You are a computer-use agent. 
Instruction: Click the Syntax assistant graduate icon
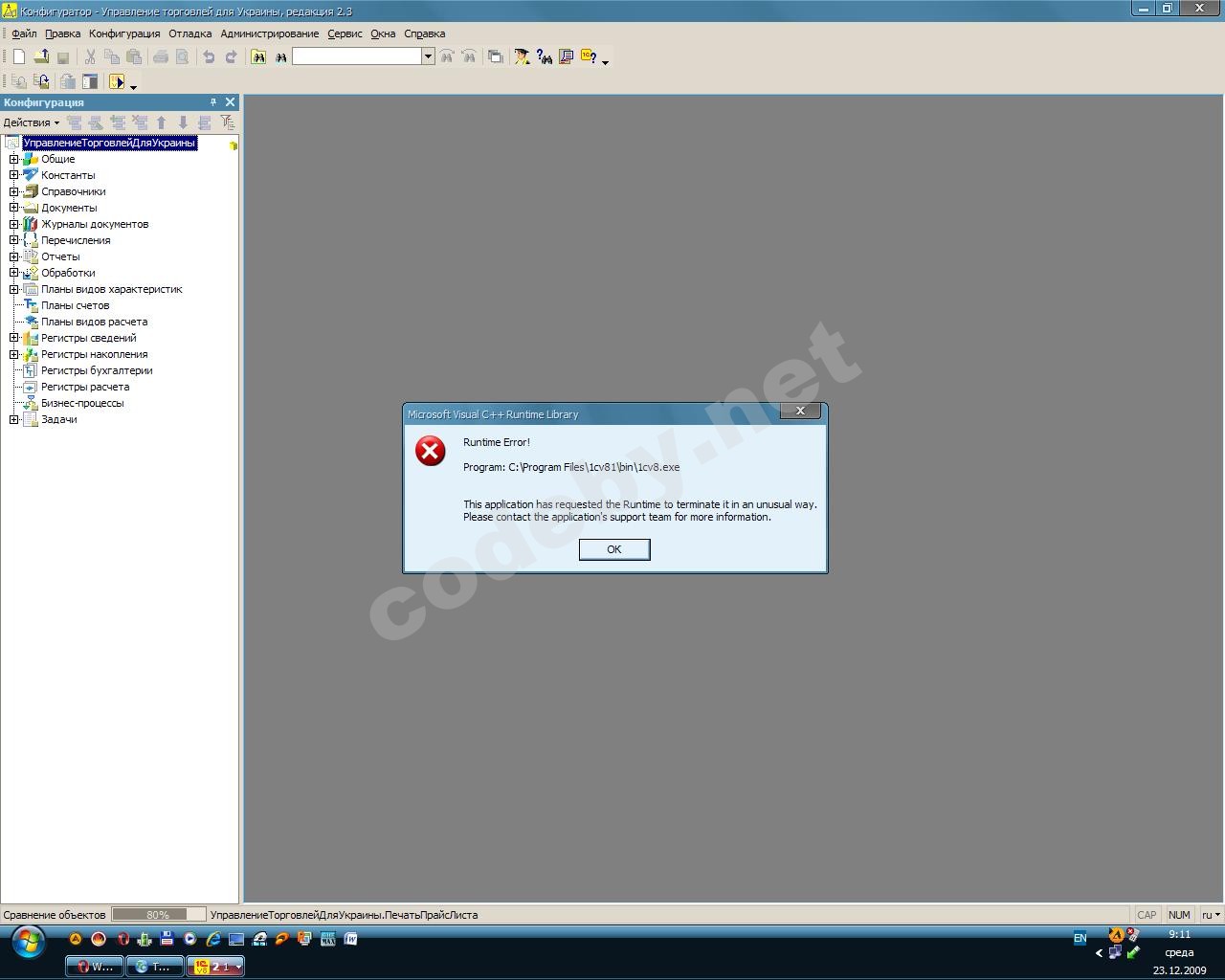click(x=522, y=57)
